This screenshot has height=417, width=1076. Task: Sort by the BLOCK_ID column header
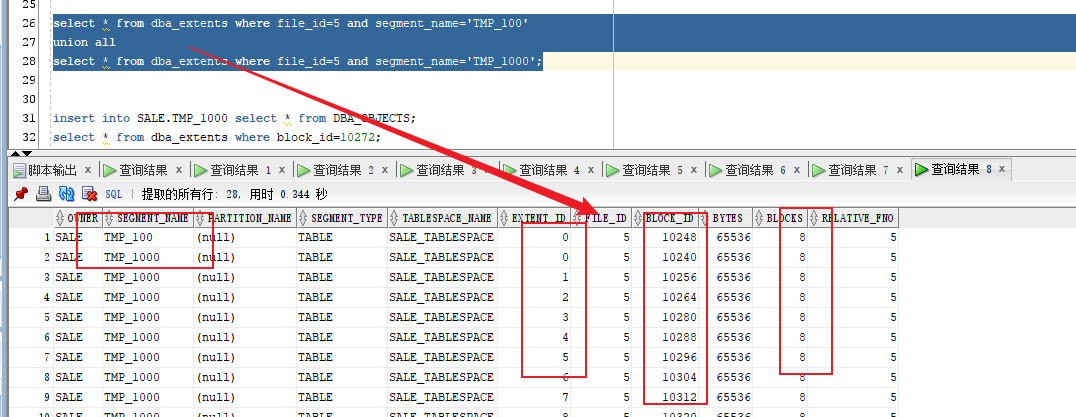click(666, 218)
